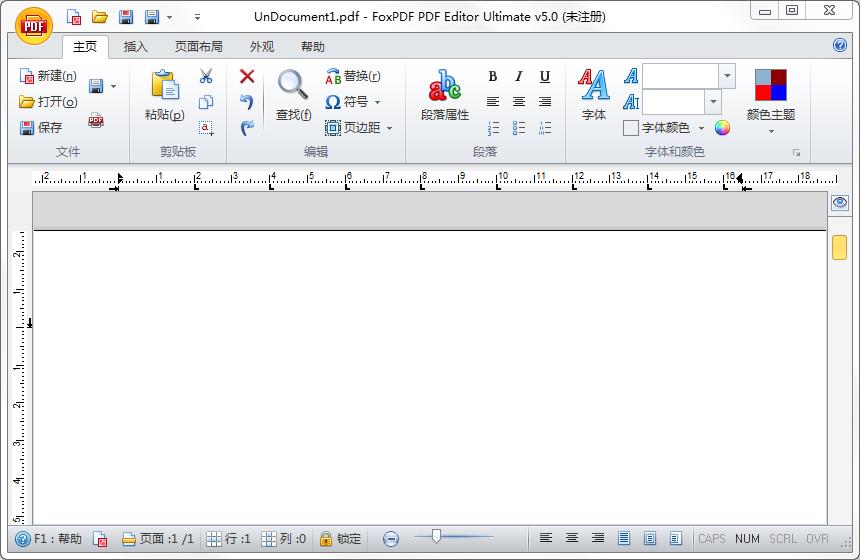Click the 字体颜色 color swatch box
The width and height of the screenshot is (860, 560).
click(x=631, y=128)
